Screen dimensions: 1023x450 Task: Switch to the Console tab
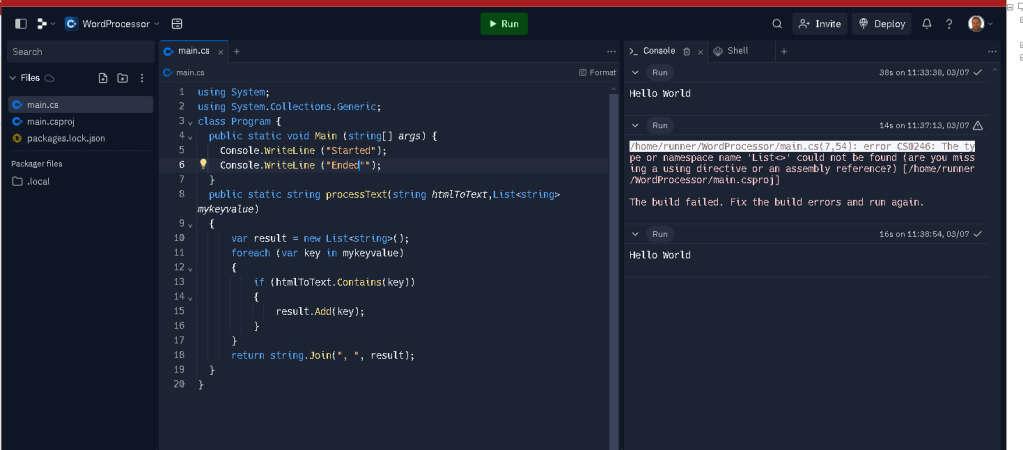pos(652,51)
